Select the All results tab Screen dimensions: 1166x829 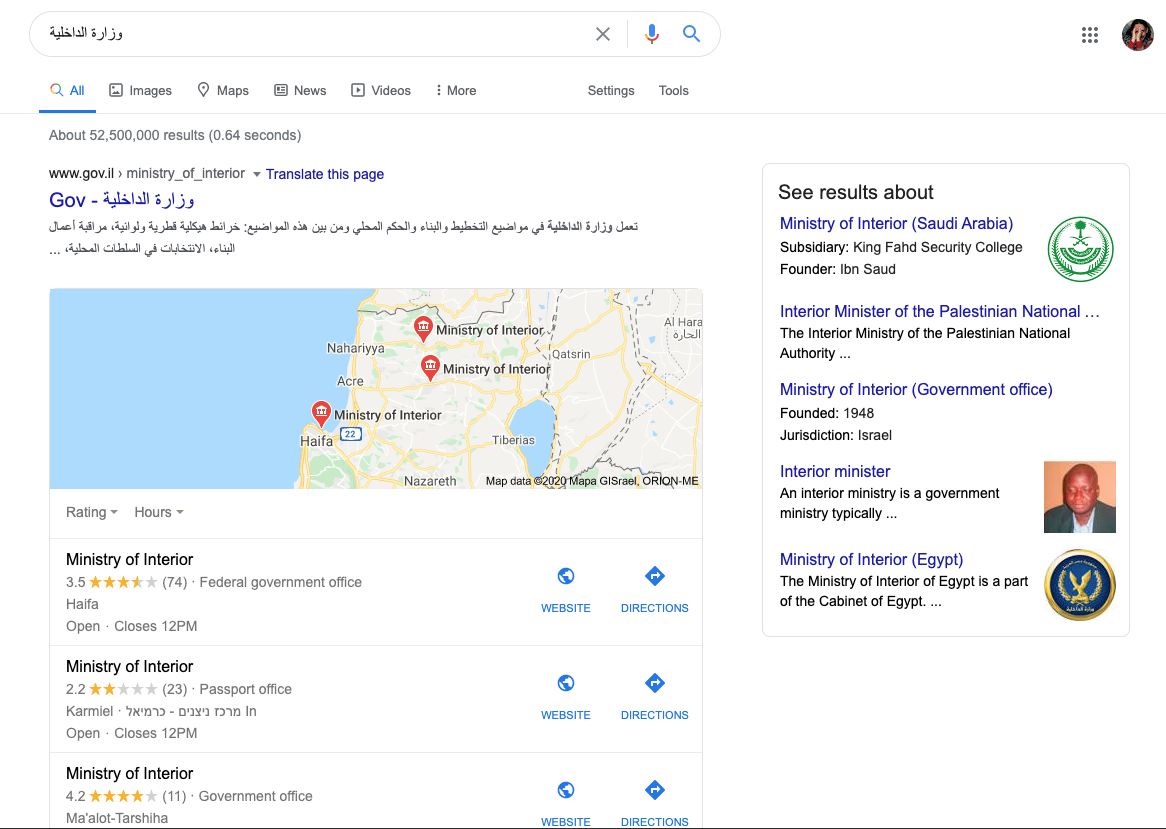click(67, 91)
